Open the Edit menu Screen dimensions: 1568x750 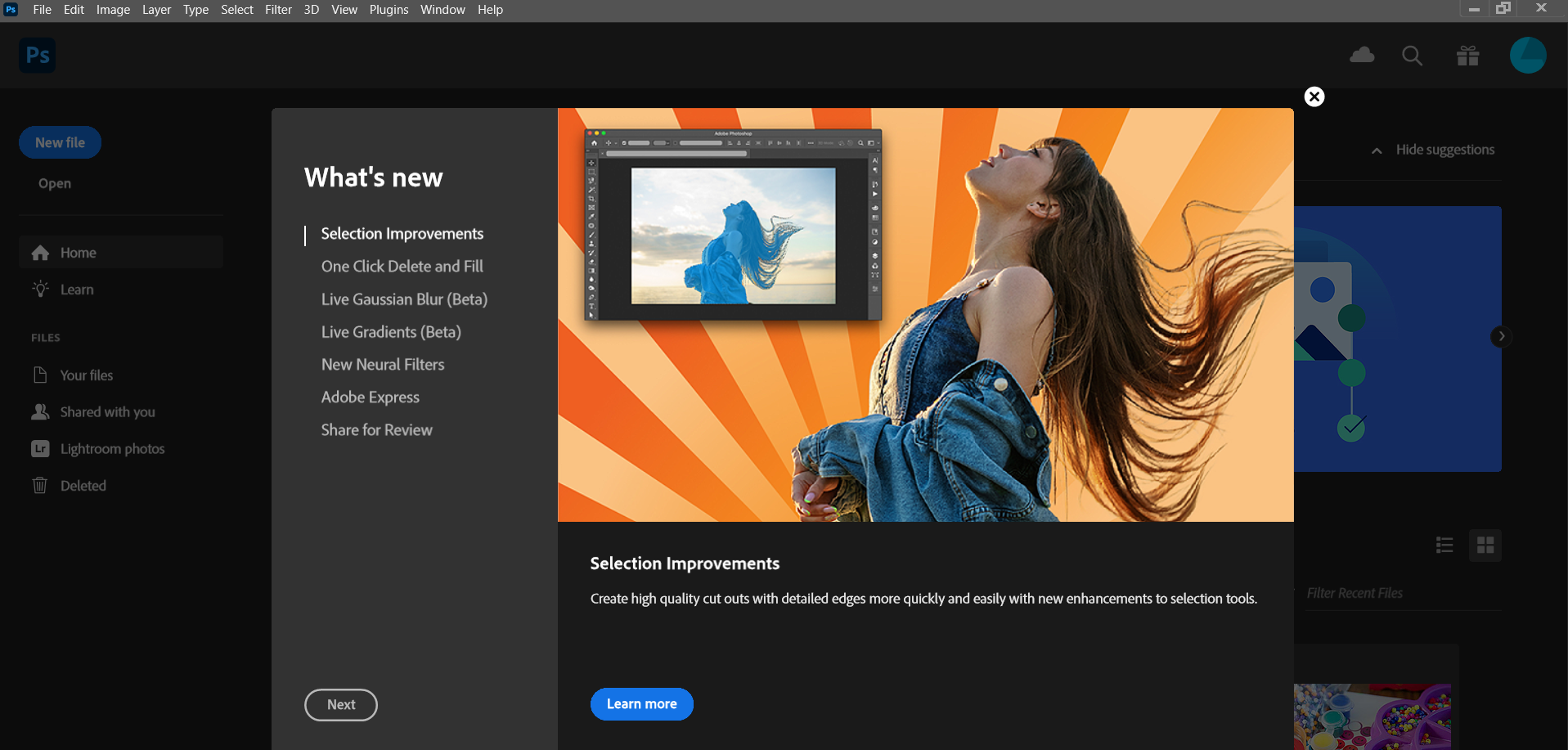[x=74, y=10]
